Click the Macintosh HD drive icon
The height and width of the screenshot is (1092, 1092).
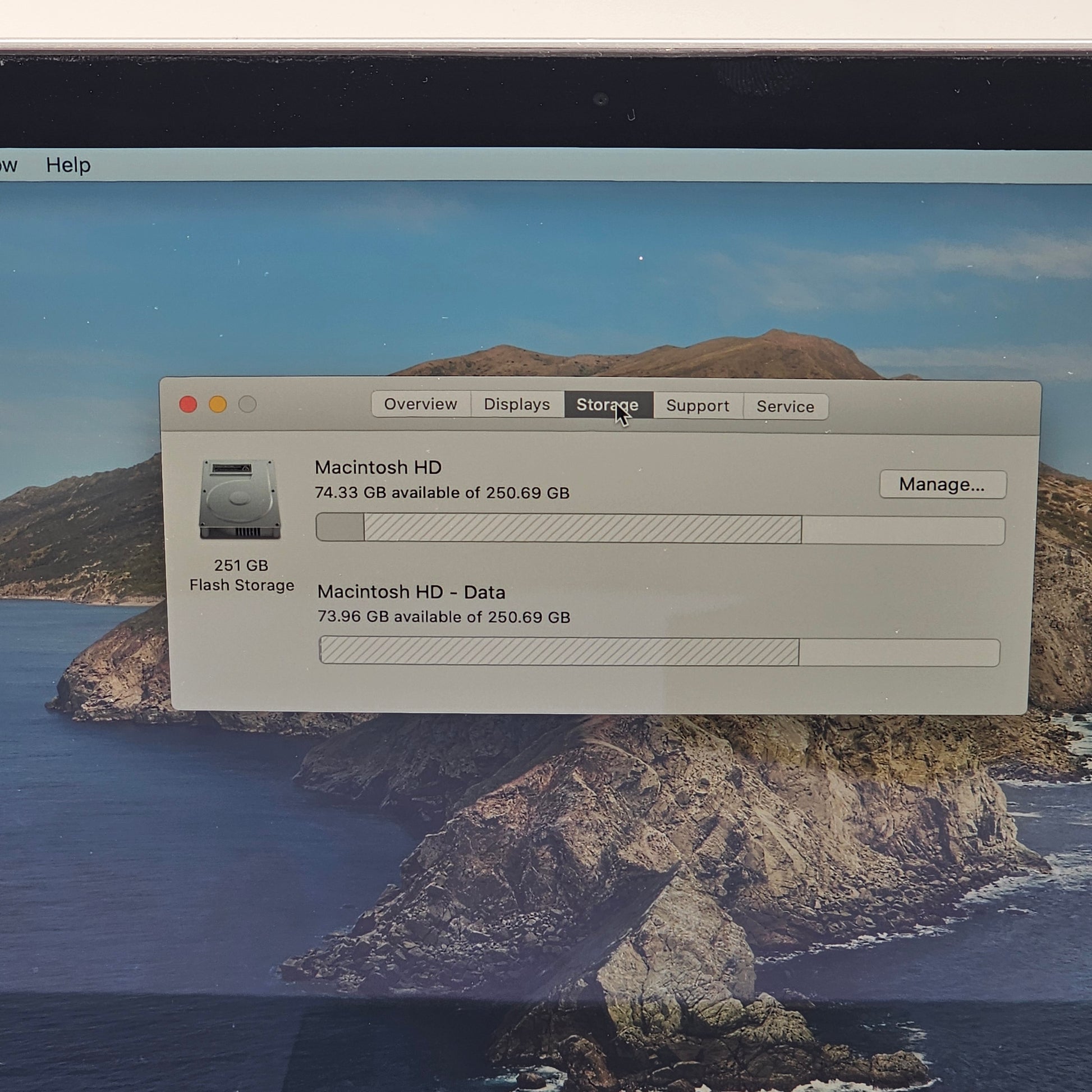point(240,498)
